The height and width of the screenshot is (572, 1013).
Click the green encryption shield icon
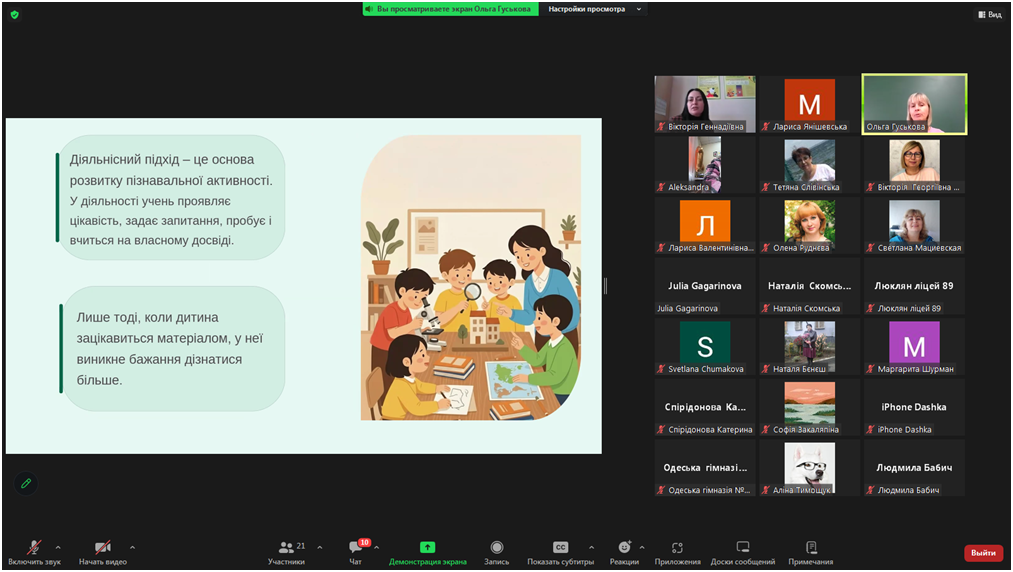click(14, 15)
